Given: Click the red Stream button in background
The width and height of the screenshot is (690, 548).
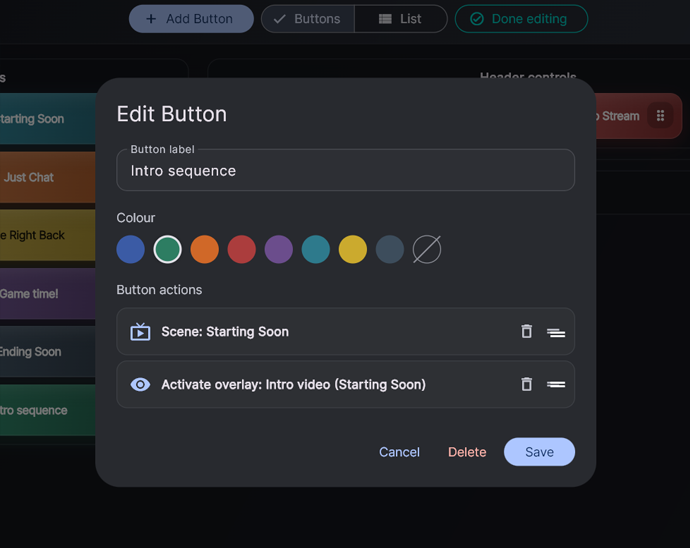Looking at the screenshot, I should (x=639, y=116).
